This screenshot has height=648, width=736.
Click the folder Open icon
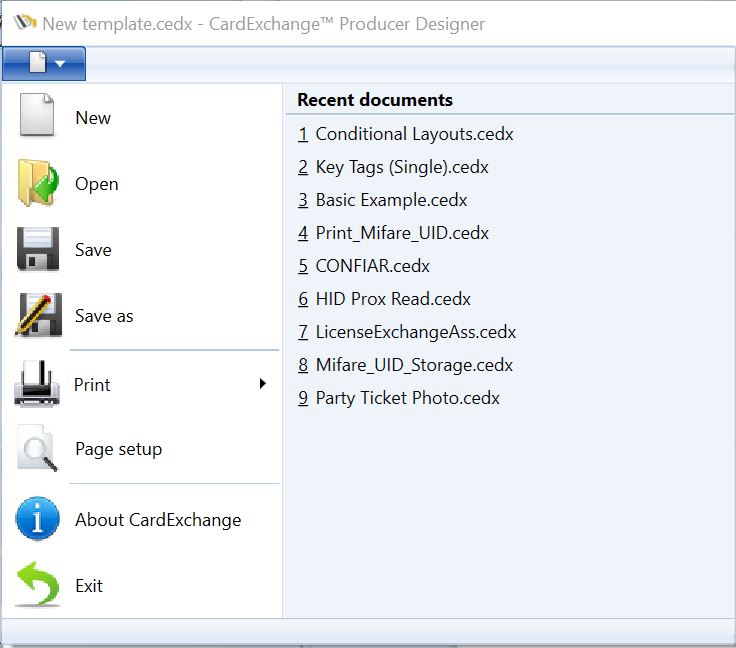pos(38,183)
